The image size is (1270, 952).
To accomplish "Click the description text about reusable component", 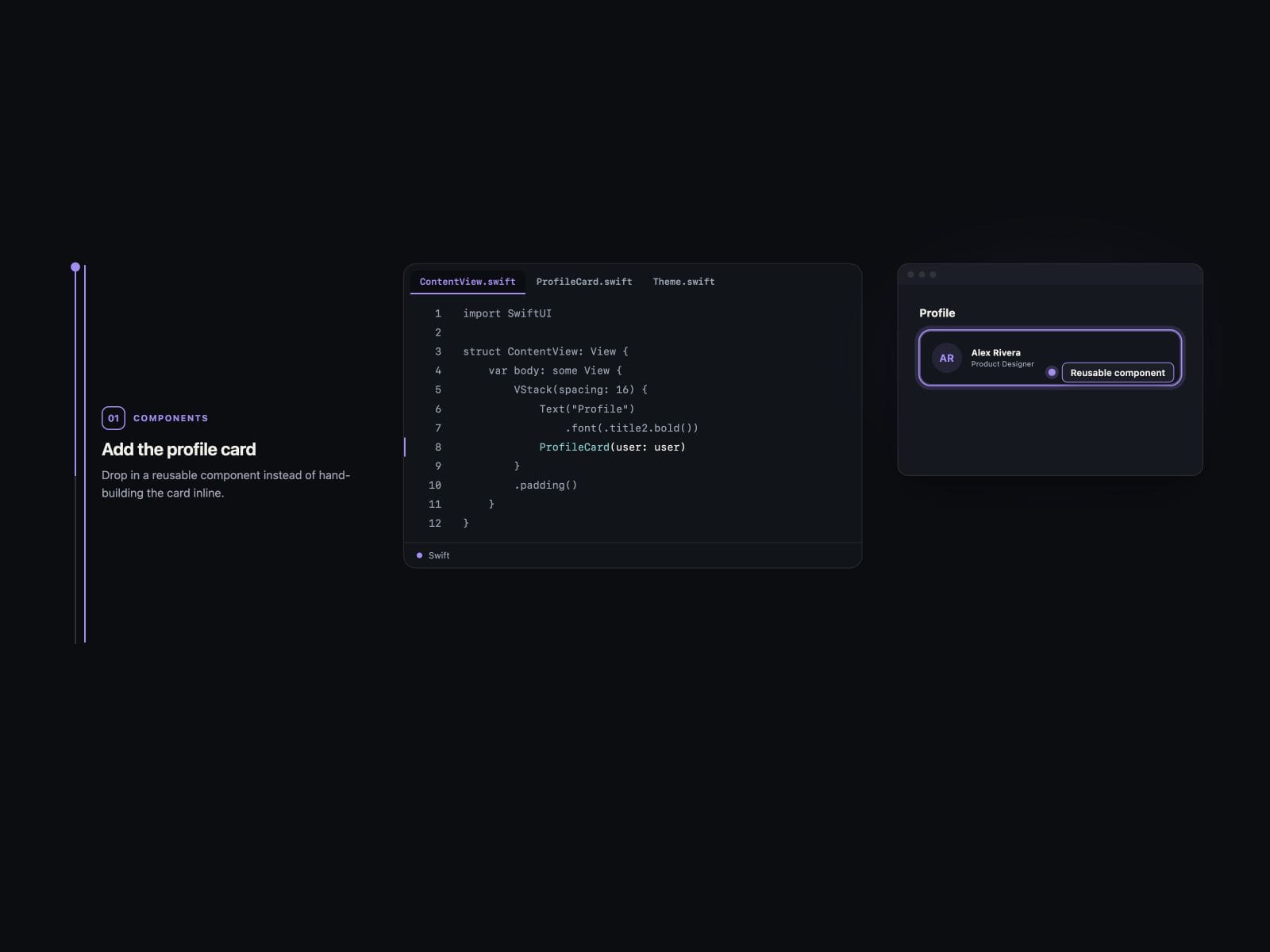I will 226,484.
